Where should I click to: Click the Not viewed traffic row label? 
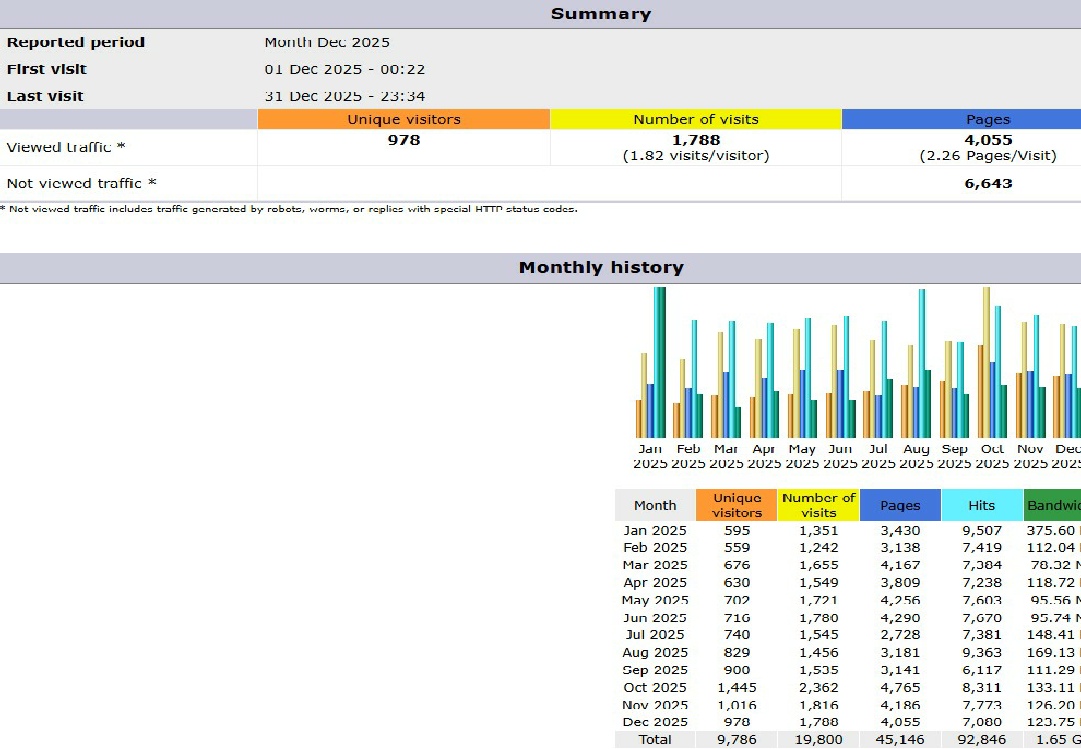pos(81,184)
